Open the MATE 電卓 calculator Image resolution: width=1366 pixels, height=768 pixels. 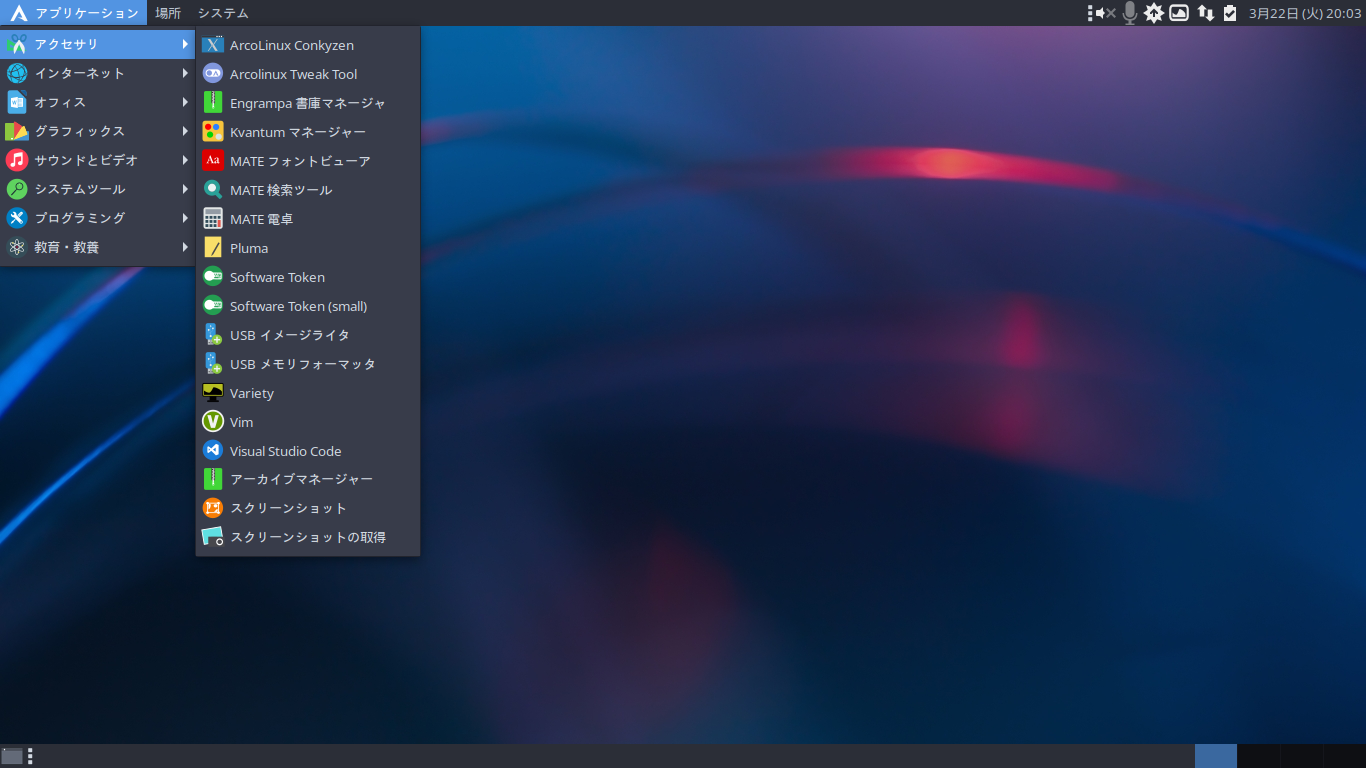[x=308, y=219]
